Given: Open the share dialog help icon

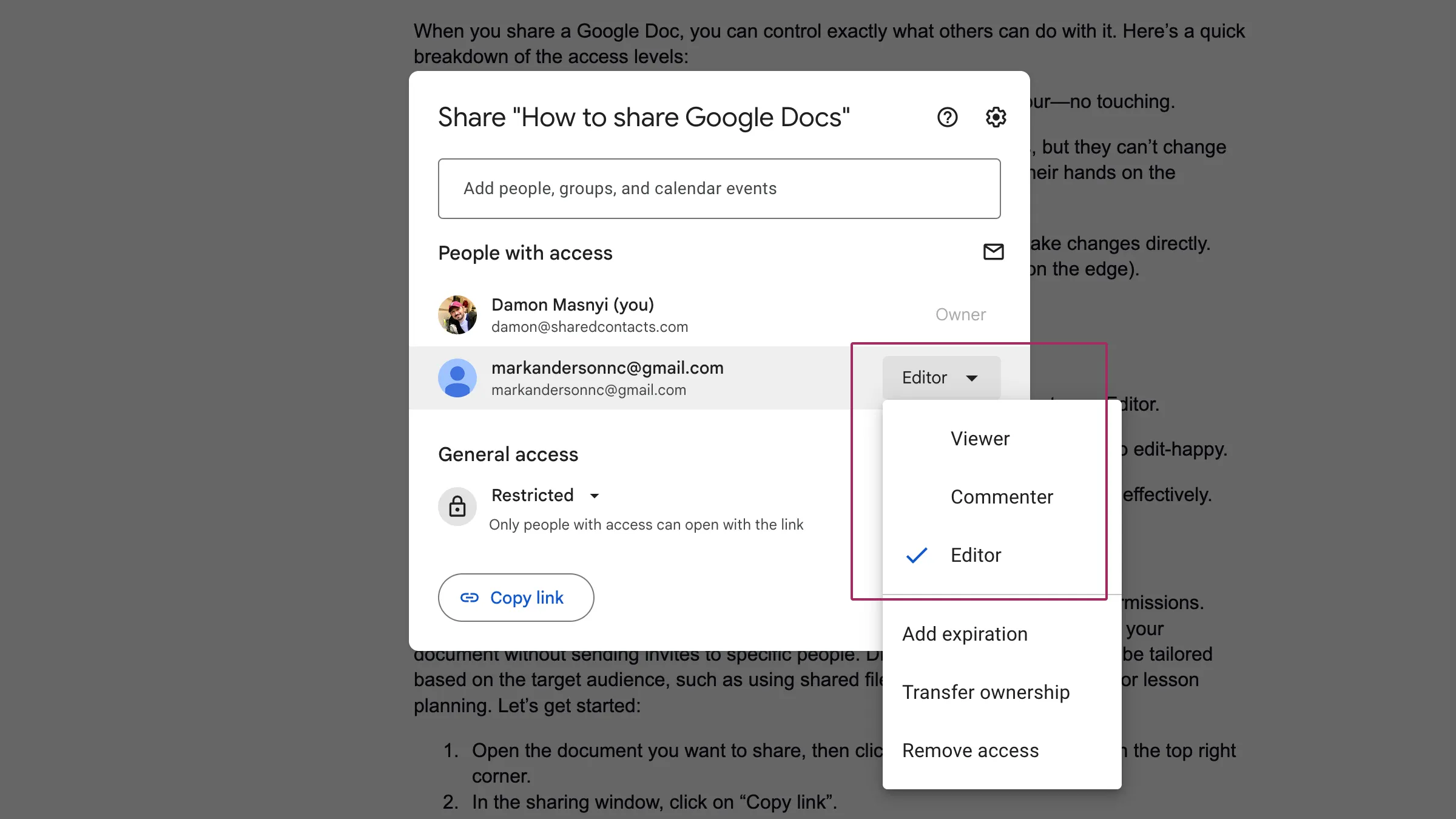Looking at the screenshot, I should pos(947,117).
